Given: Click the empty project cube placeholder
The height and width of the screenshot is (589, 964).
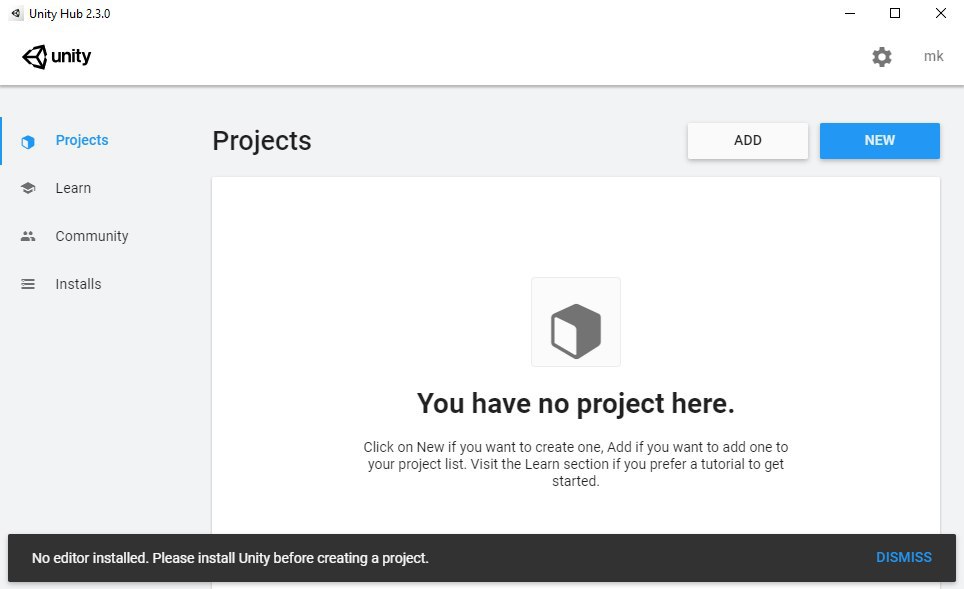Looking at the screenshot, I should [x=575, y=322].
